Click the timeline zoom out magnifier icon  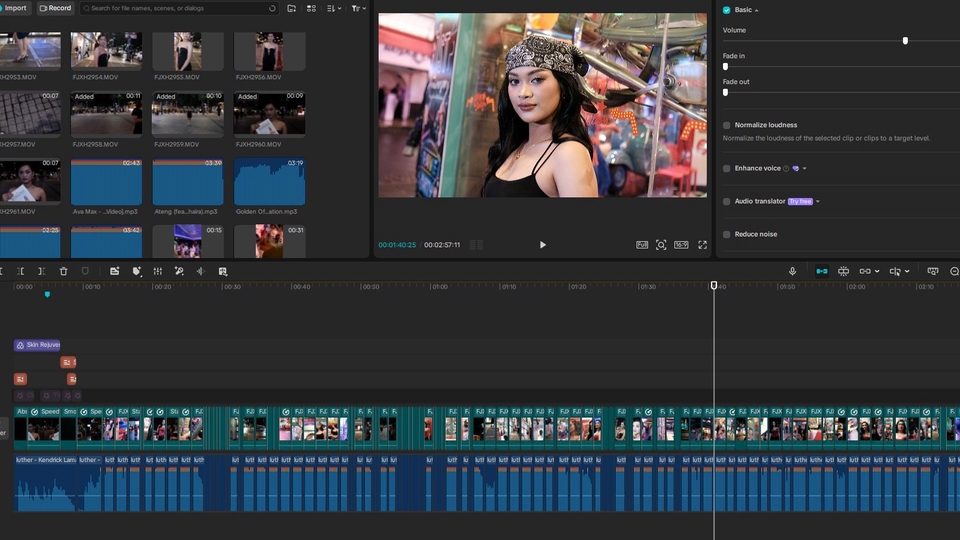pos(954,271)
